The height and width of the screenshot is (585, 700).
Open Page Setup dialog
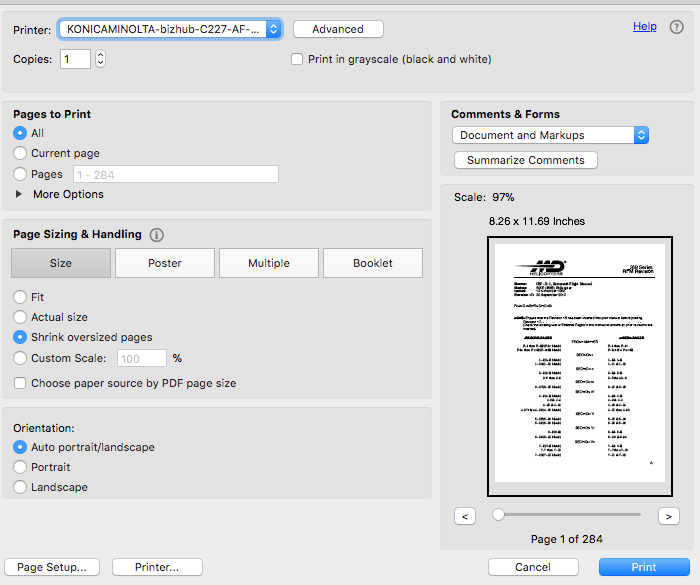52,567
